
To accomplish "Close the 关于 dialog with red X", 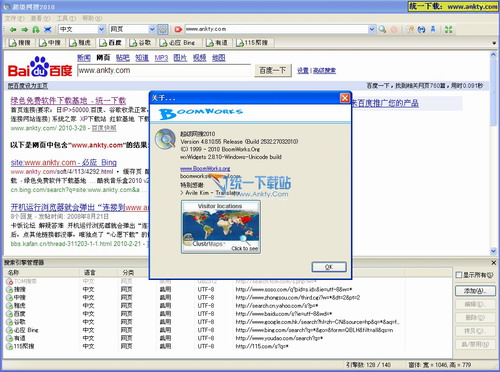I will tap(345, 98).
